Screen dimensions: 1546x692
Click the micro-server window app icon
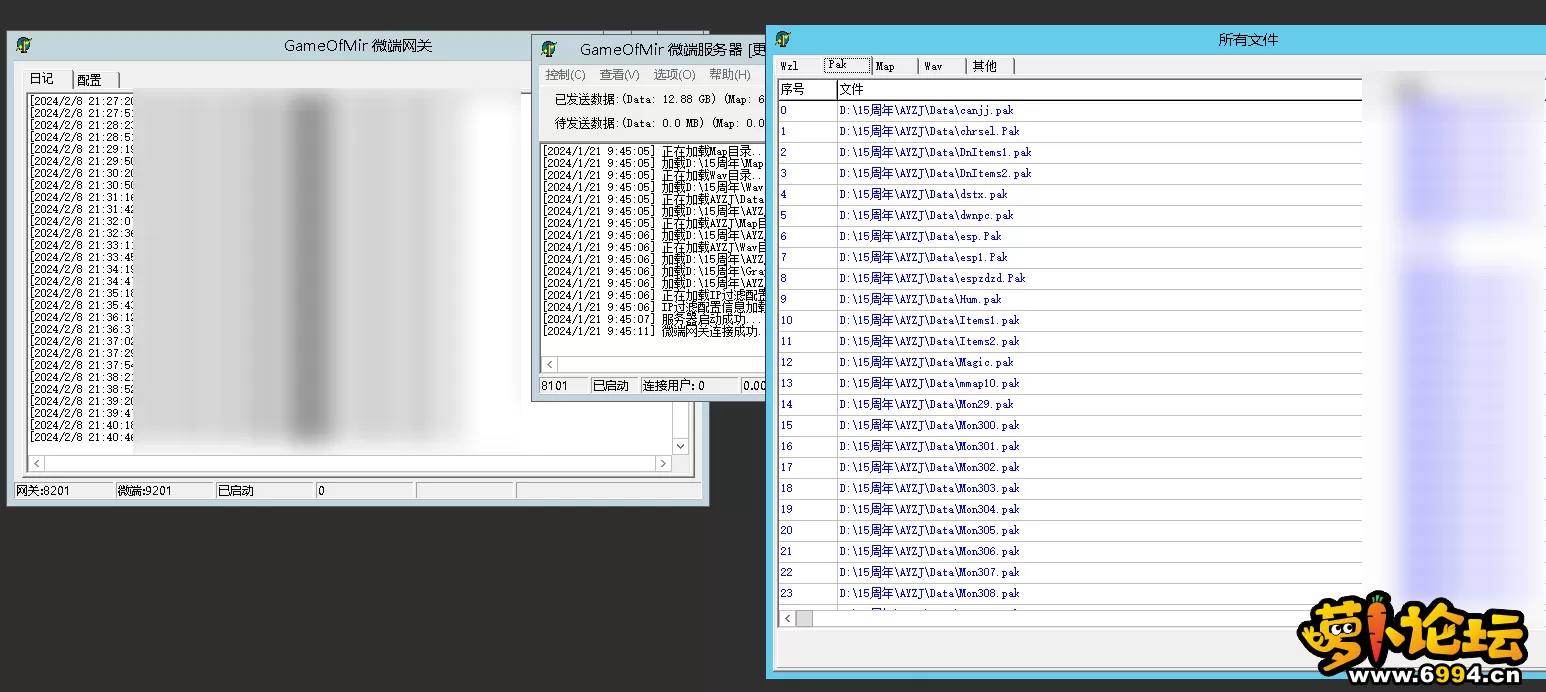(548, 49)
